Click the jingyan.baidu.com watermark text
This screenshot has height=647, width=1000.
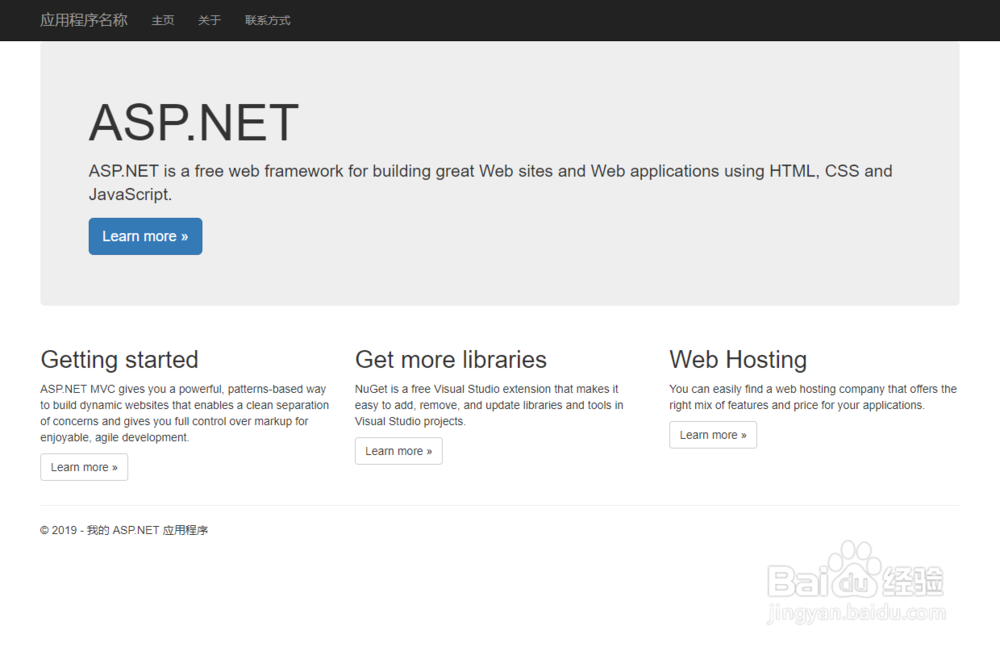point(855,612)
